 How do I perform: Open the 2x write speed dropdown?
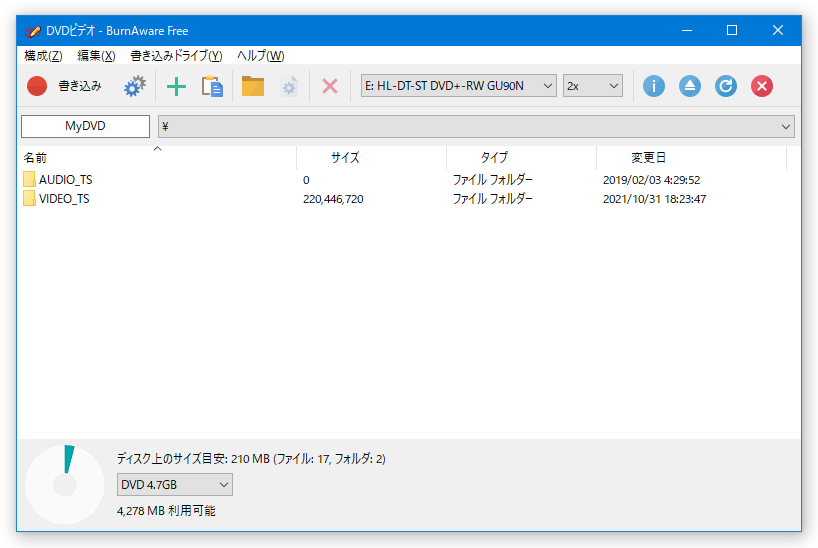pos(593,86)
